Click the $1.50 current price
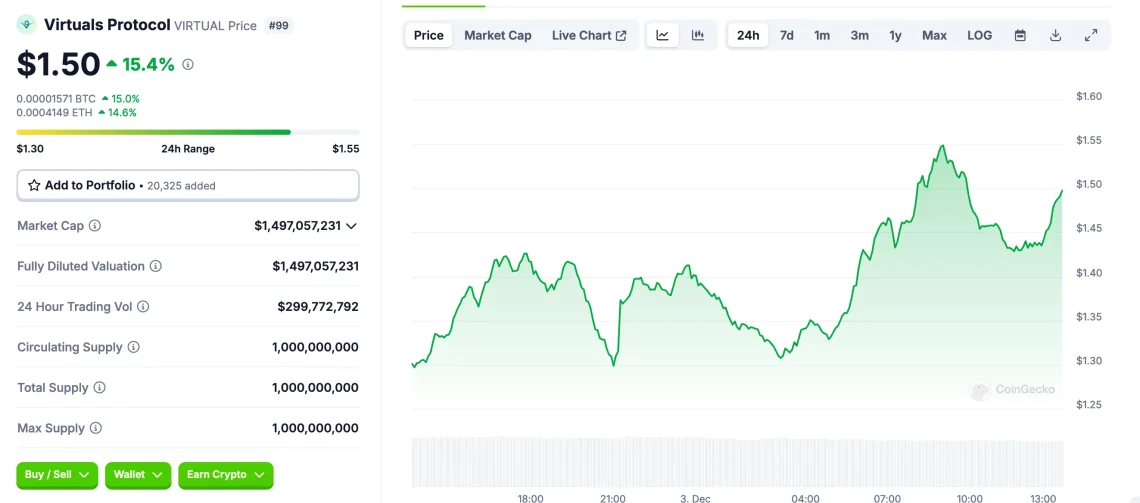 click(x=58, y=65)
